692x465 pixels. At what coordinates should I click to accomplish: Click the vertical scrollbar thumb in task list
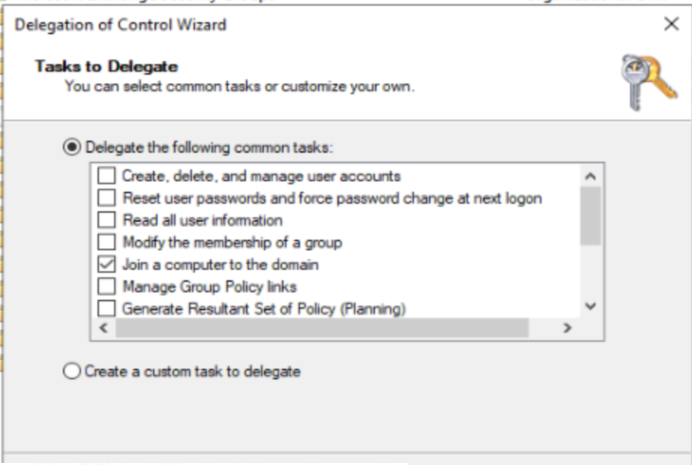[x=590, y=216]
